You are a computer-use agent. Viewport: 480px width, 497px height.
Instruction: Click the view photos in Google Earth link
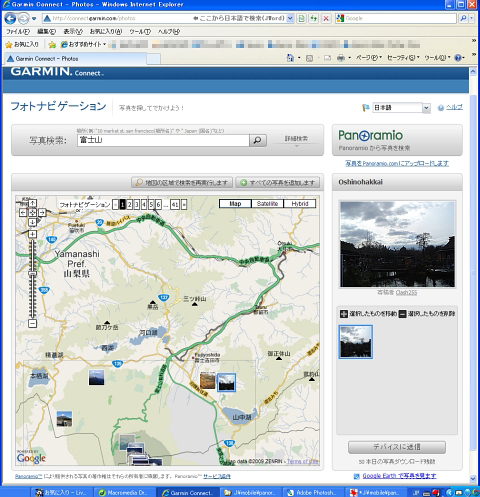(399, 476)
